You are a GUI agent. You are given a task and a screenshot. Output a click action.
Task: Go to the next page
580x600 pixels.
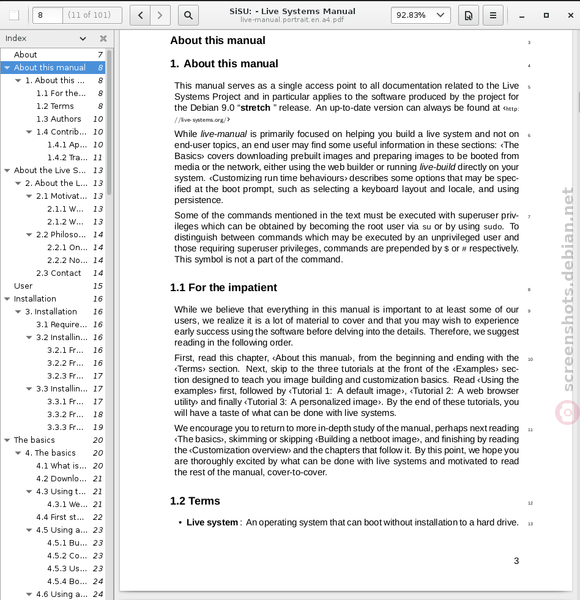click(x=160, y=15)
